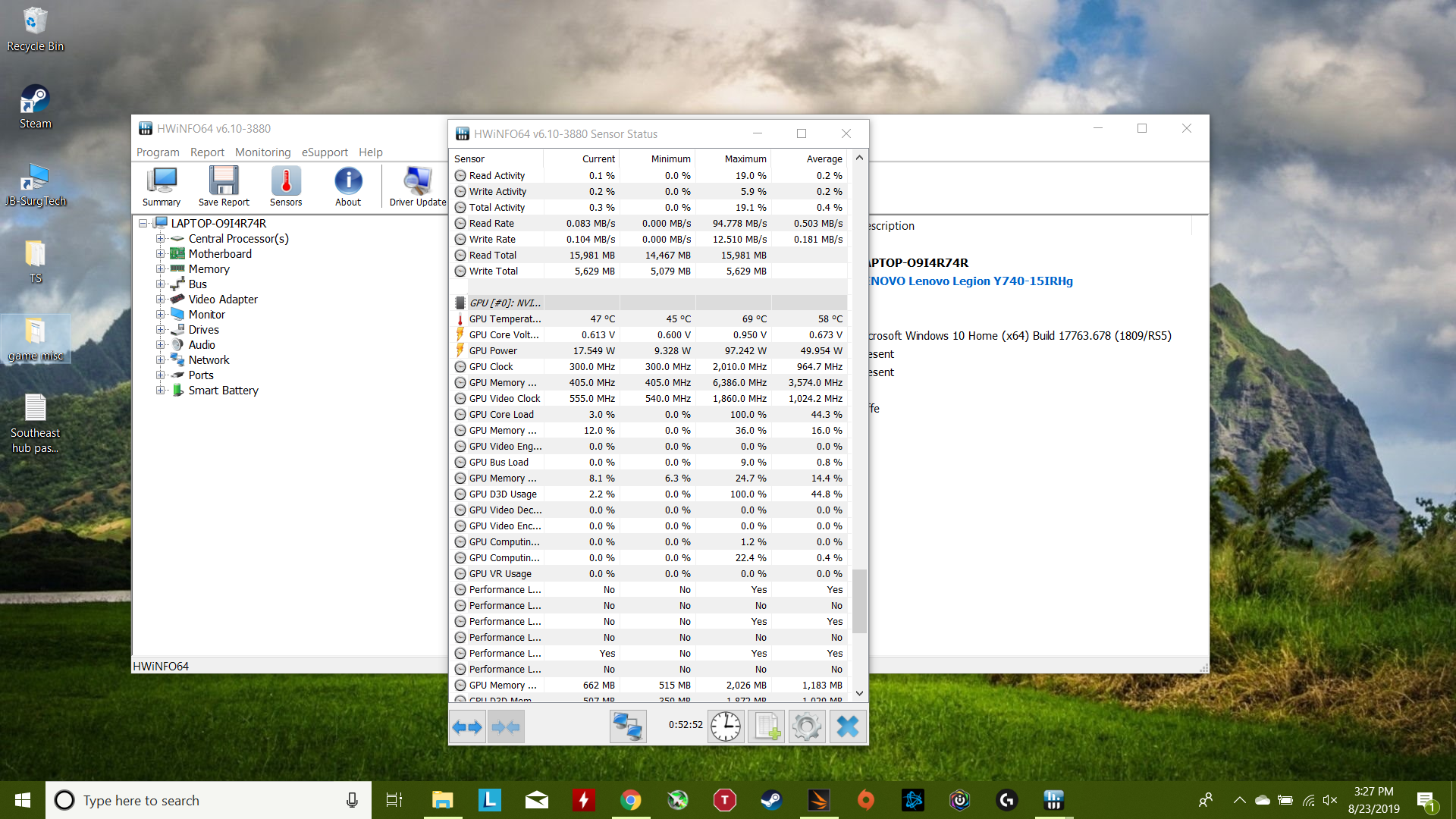
Task: Open Recycle Bin desktop icon
Action: click(35, 30)
